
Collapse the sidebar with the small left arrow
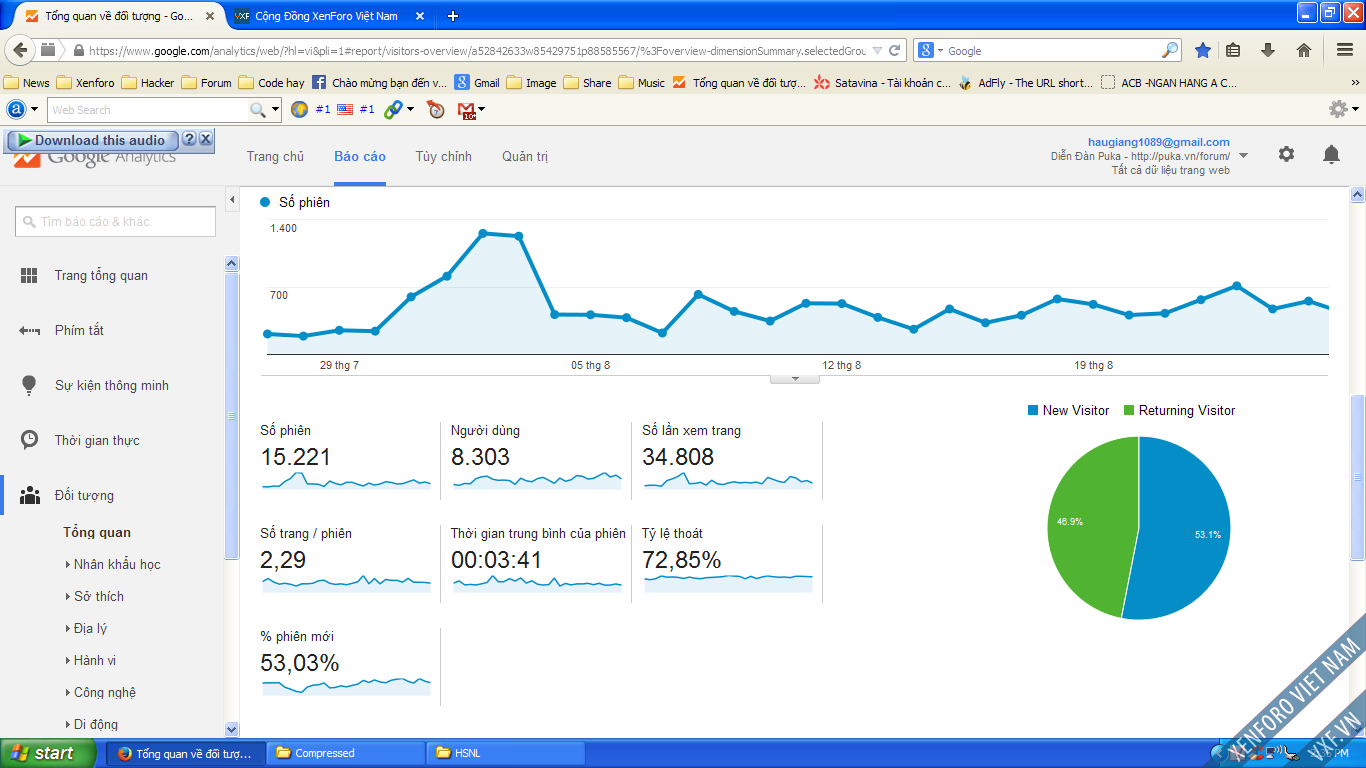click(233, 201)
